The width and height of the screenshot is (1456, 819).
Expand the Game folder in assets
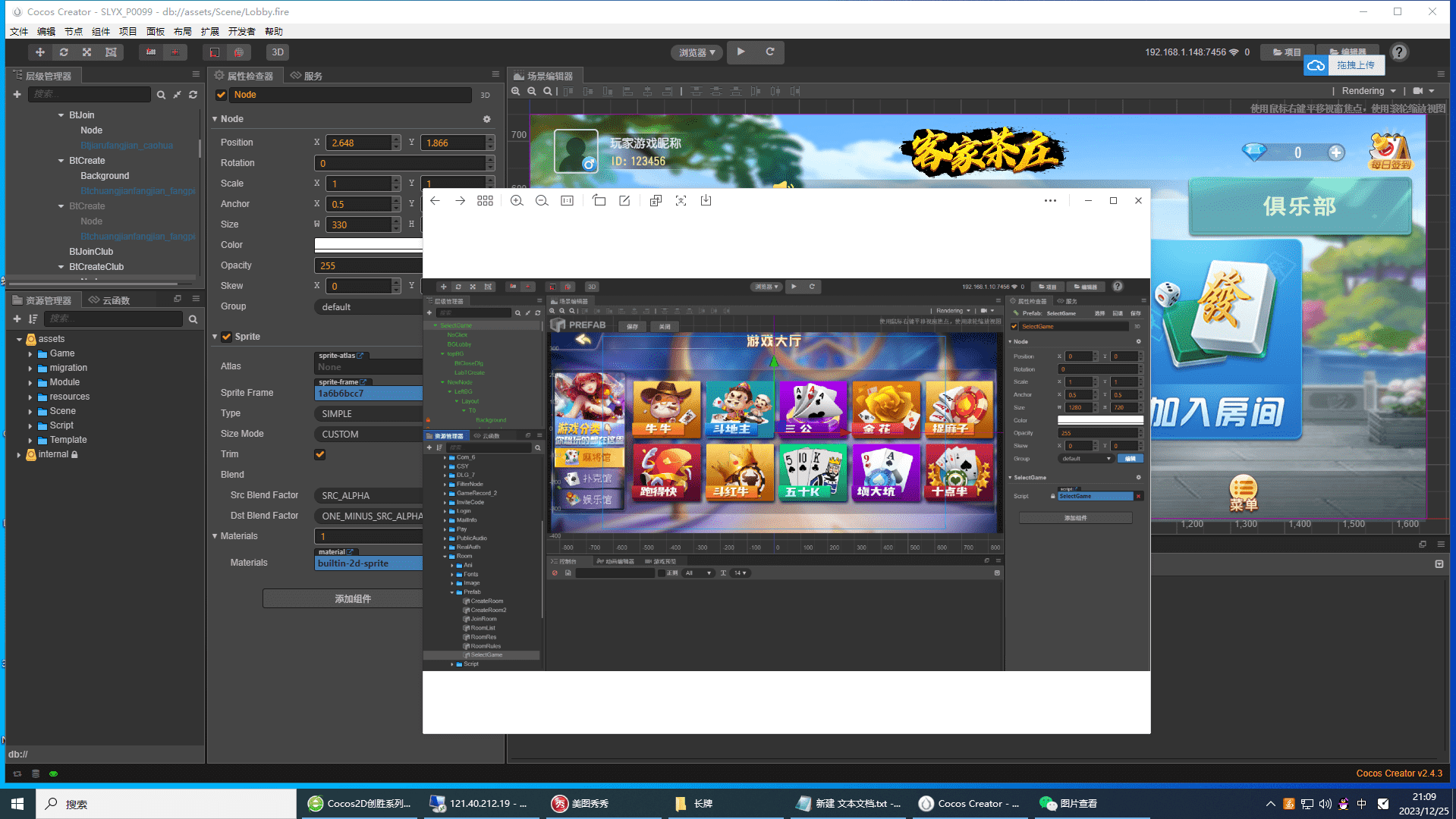click(30, 354)
